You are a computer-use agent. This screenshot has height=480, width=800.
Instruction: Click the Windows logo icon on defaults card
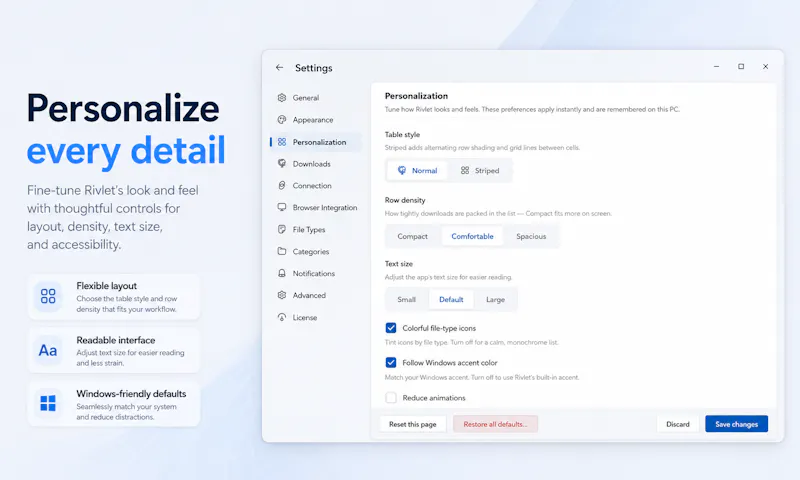pyautogui.click(x=48, y=403)
